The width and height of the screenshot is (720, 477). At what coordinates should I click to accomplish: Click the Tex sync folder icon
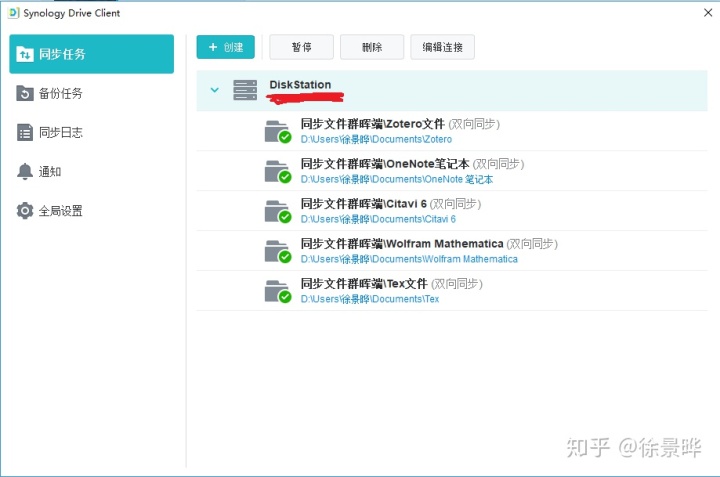[x=276, y=291]
